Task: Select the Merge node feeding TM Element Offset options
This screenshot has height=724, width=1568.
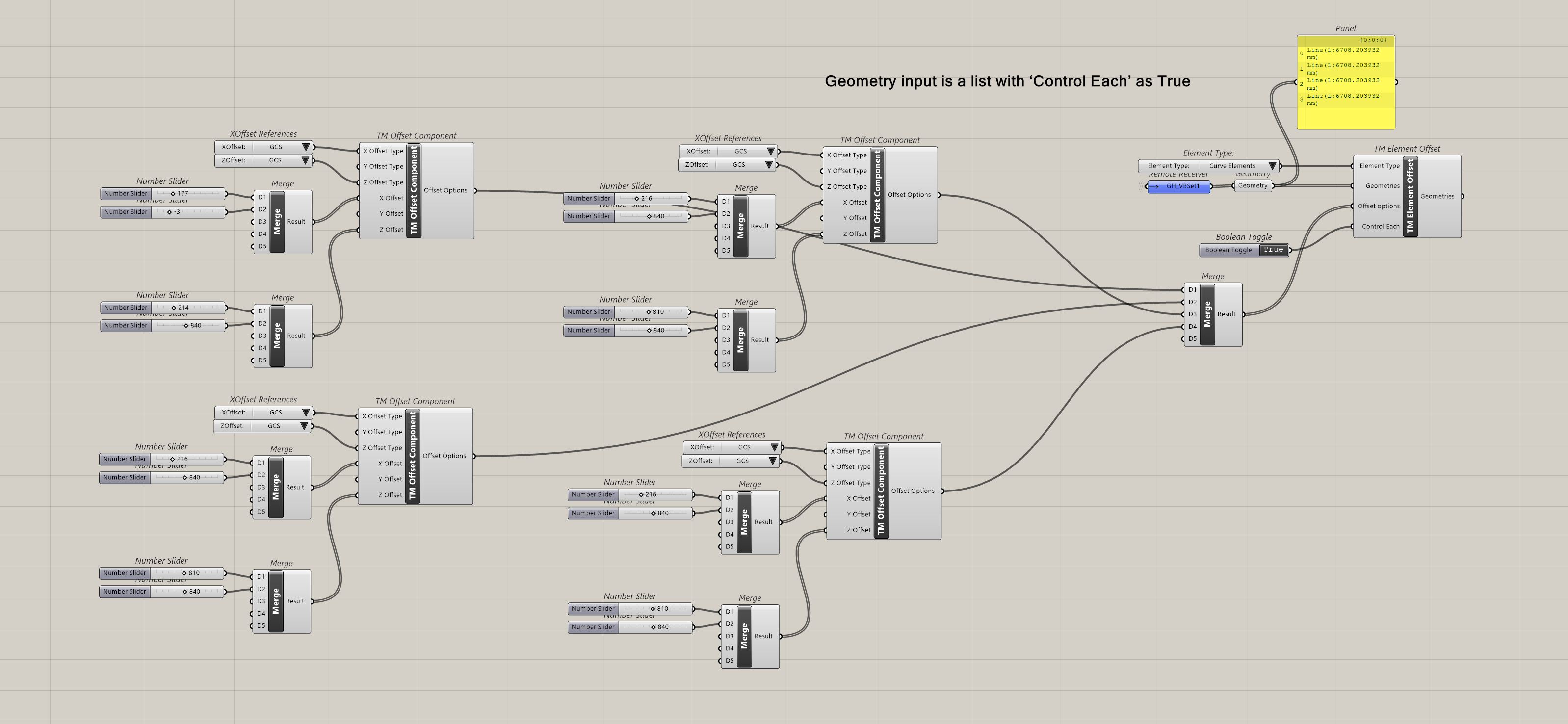Action: click(x=1207, y=314)
